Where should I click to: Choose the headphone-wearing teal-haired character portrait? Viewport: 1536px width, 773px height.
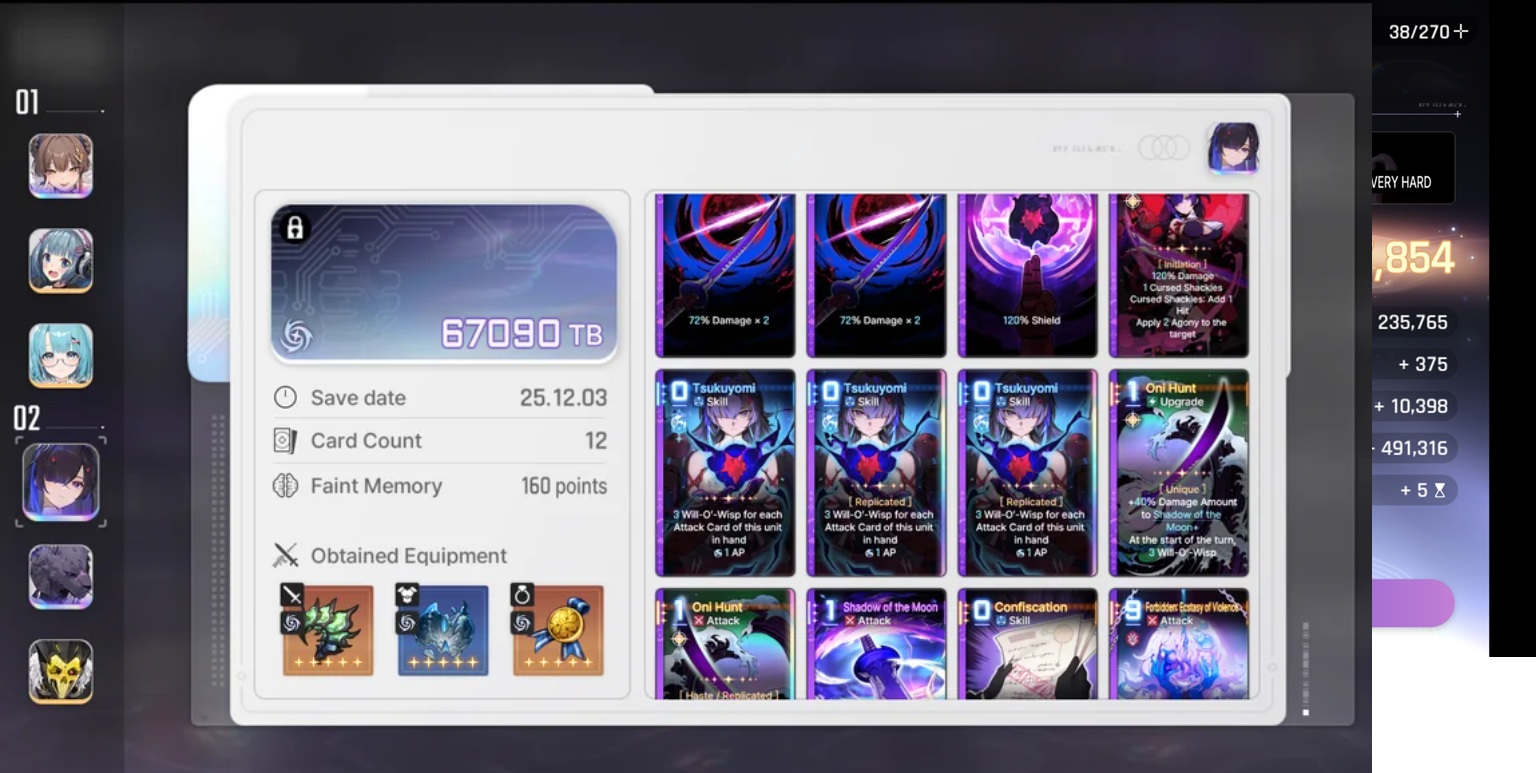tap(61, 261)
